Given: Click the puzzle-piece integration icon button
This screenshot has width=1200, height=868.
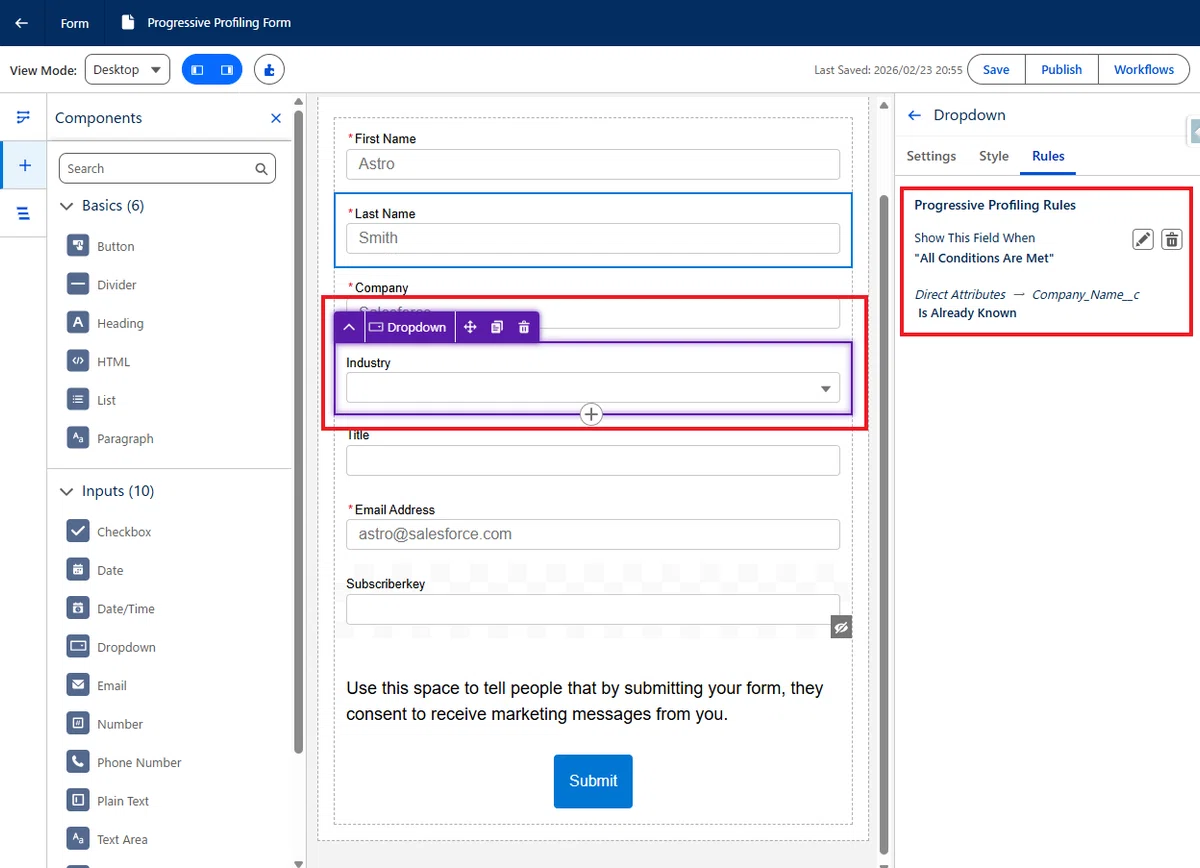Looking at the screenshot, I should [x=270, y=70].
